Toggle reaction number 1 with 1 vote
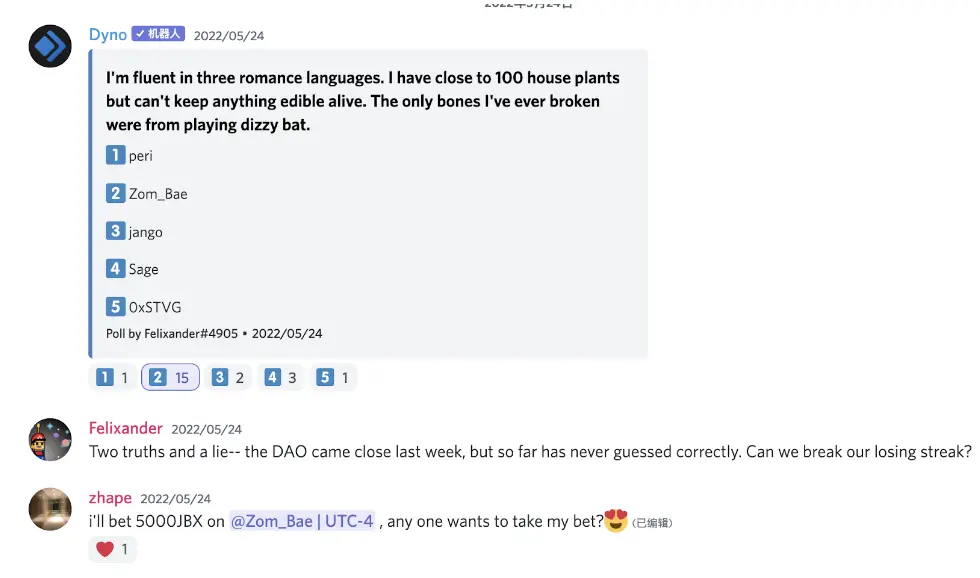Viewport: 980px width, 578px height. click(x=112, y=377)
